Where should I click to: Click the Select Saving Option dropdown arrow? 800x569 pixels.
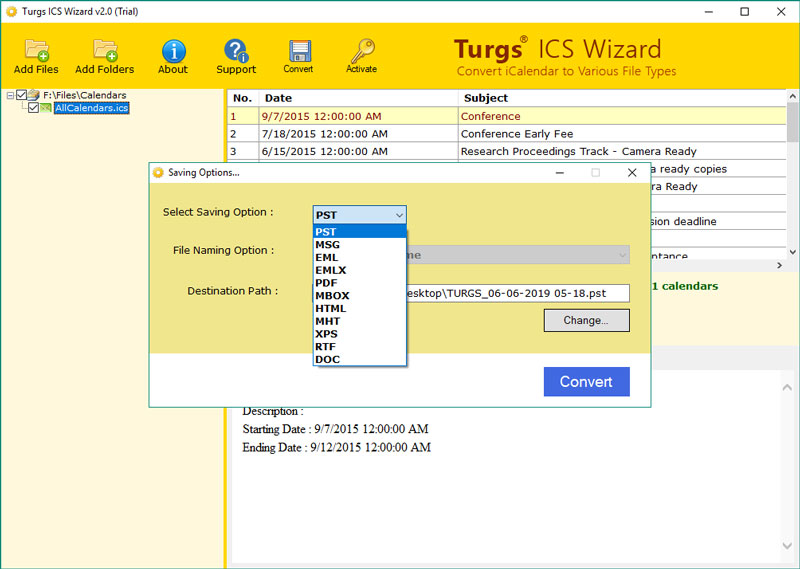coord(398,214)
